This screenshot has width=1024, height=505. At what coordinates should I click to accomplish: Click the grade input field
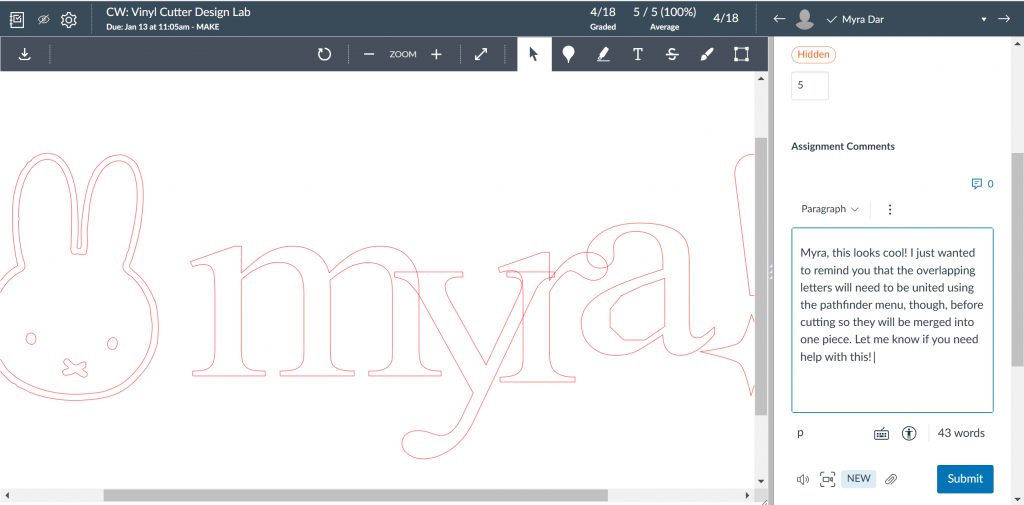[x=810, y=86]
